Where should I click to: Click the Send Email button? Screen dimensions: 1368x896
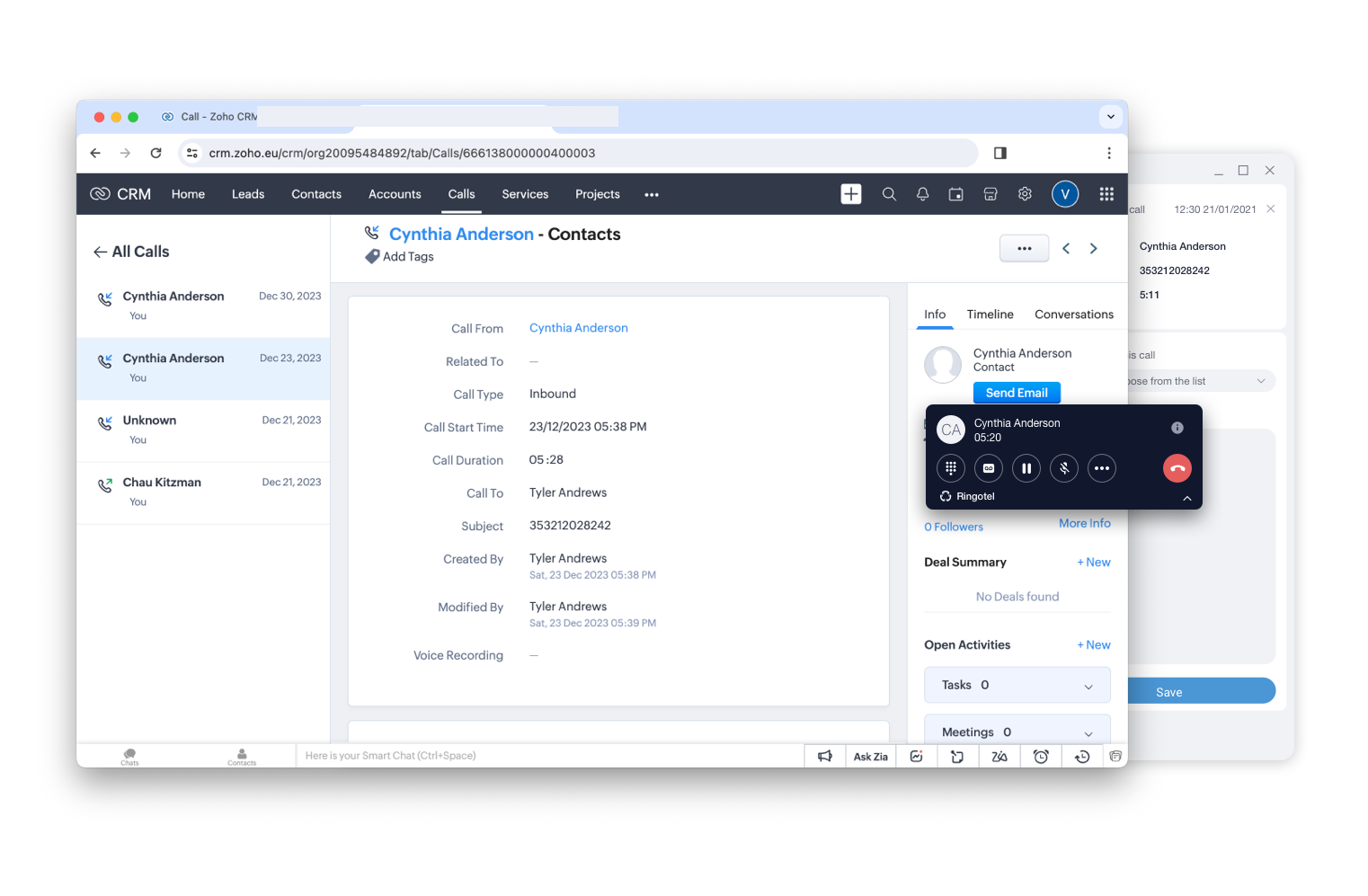point(1017,393)
